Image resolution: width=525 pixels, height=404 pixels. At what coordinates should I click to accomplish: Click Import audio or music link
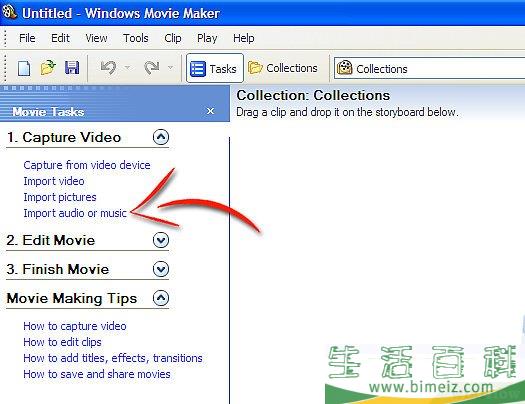pos(75,213)
